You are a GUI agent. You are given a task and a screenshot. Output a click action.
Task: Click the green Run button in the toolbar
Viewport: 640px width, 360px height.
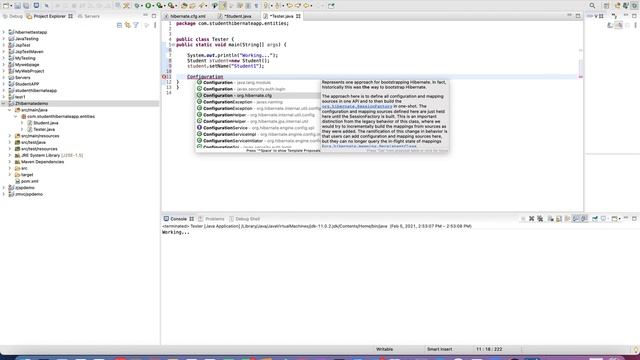(x=148, y=6)
